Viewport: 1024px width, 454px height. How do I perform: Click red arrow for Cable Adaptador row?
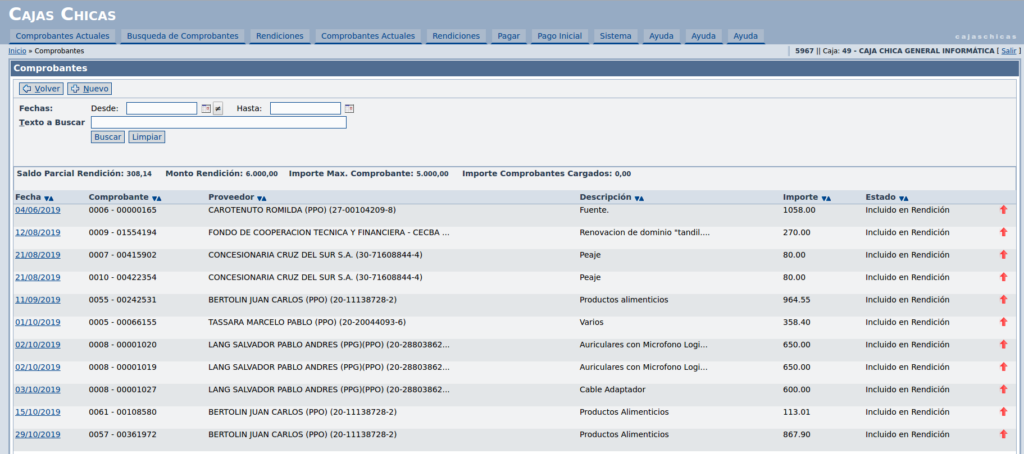click(x=1003, y=389)
